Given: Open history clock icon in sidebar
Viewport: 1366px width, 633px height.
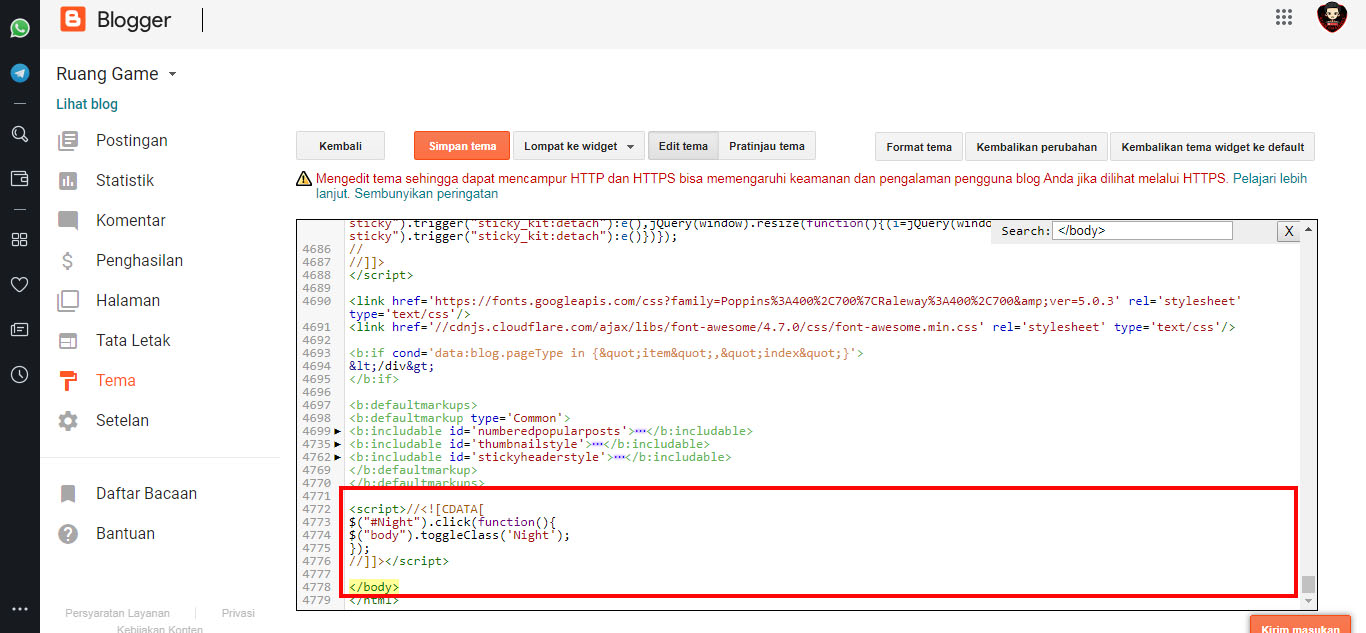Looking at the screenshot, I should (19, 375).
